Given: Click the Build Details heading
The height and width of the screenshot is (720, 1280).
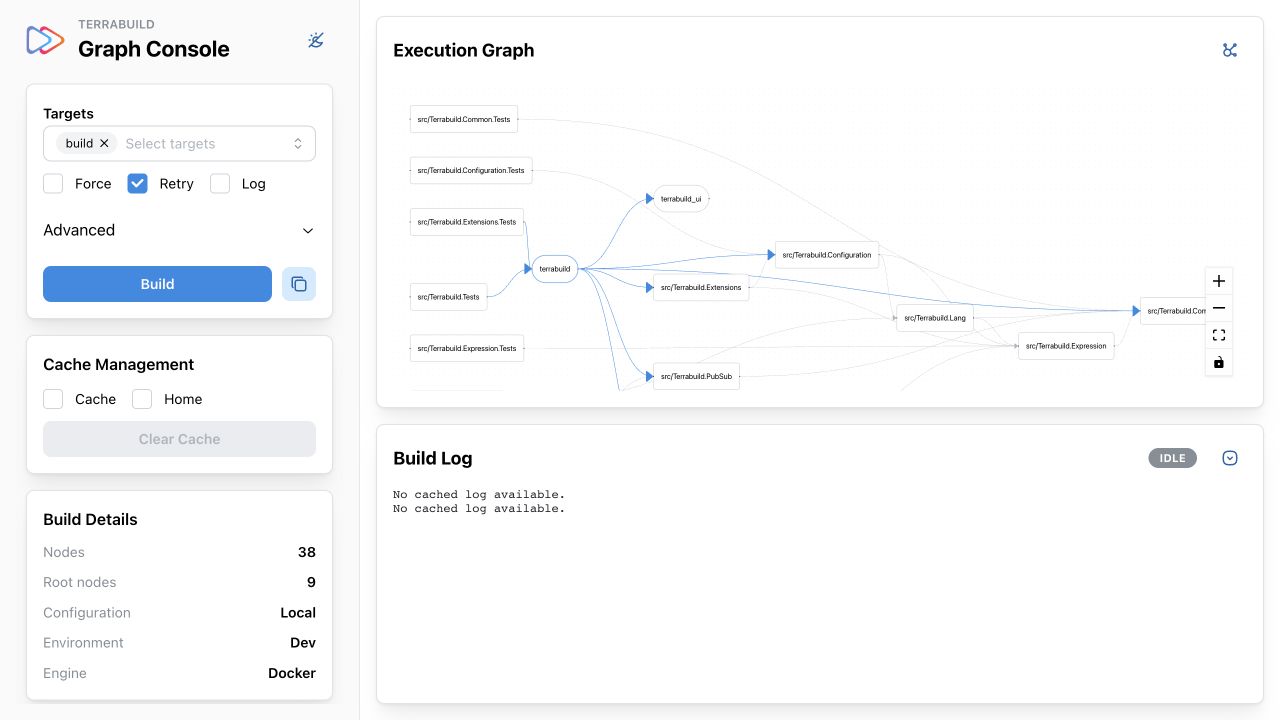Looking at the screenshot, I should (x=90, y=520).
